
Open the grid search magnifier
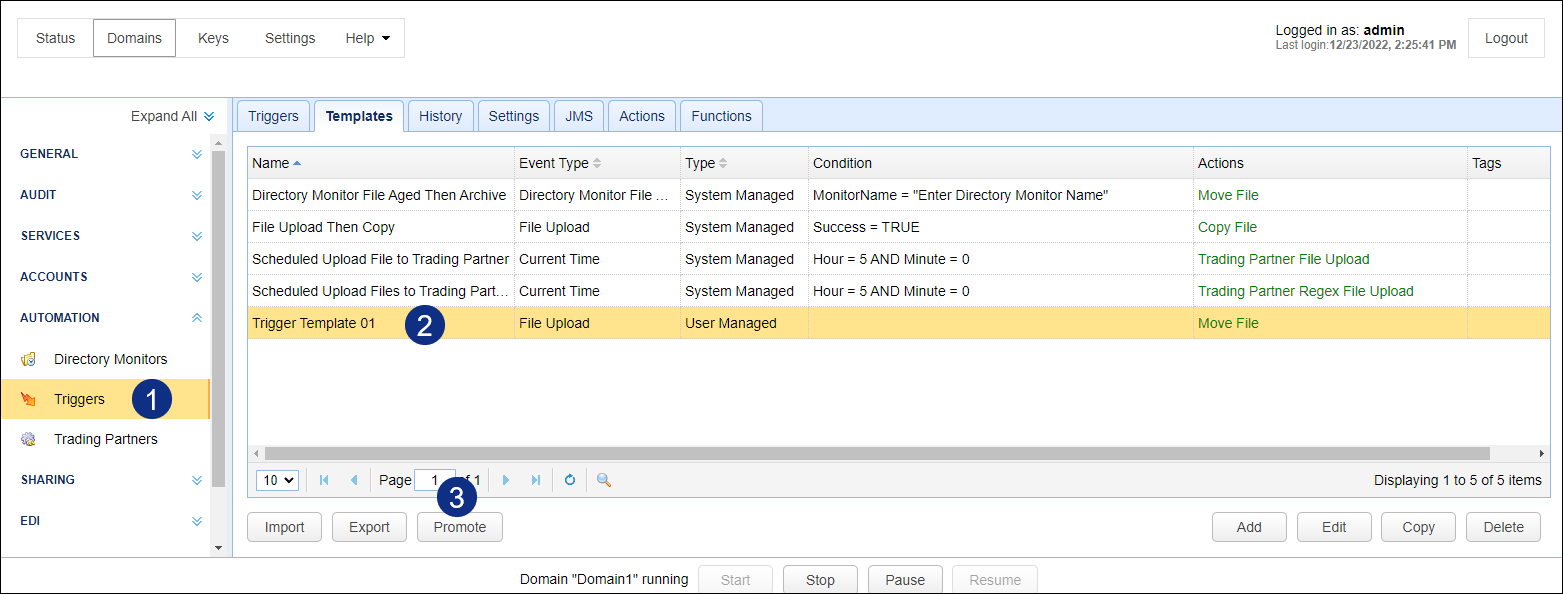tap(604, 480)
